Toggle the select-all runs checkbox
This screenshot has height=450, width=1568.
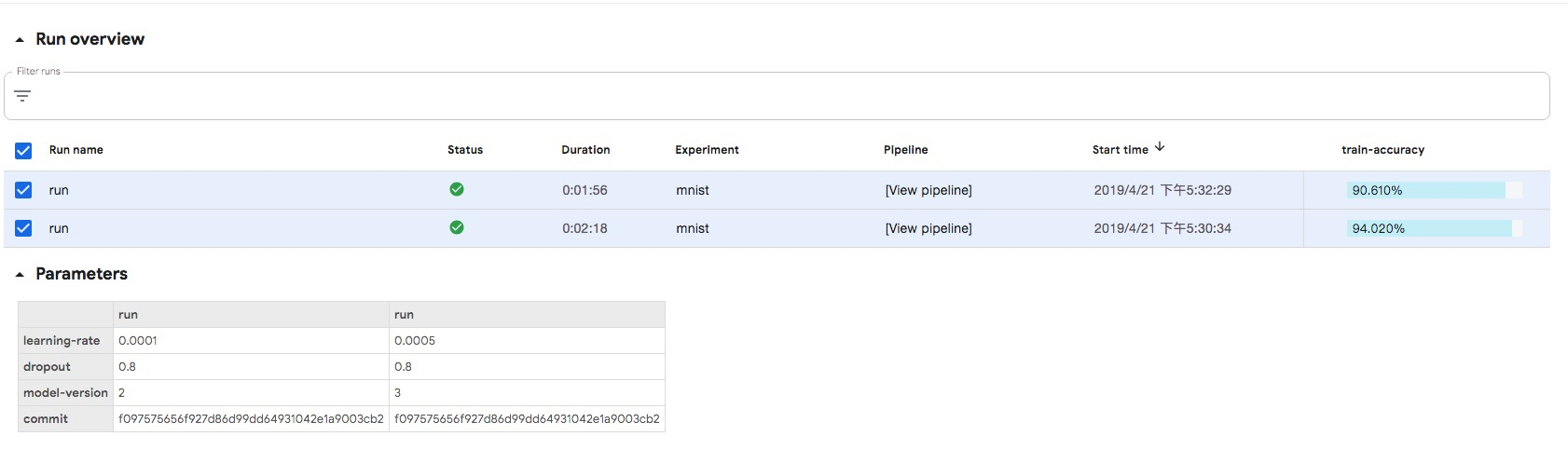(23, 150)
